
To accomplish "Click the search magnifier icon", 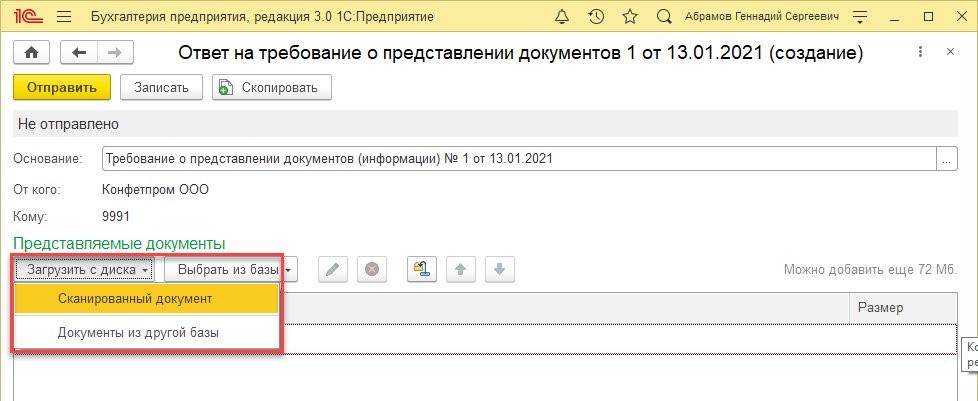I will coord(665,16).
